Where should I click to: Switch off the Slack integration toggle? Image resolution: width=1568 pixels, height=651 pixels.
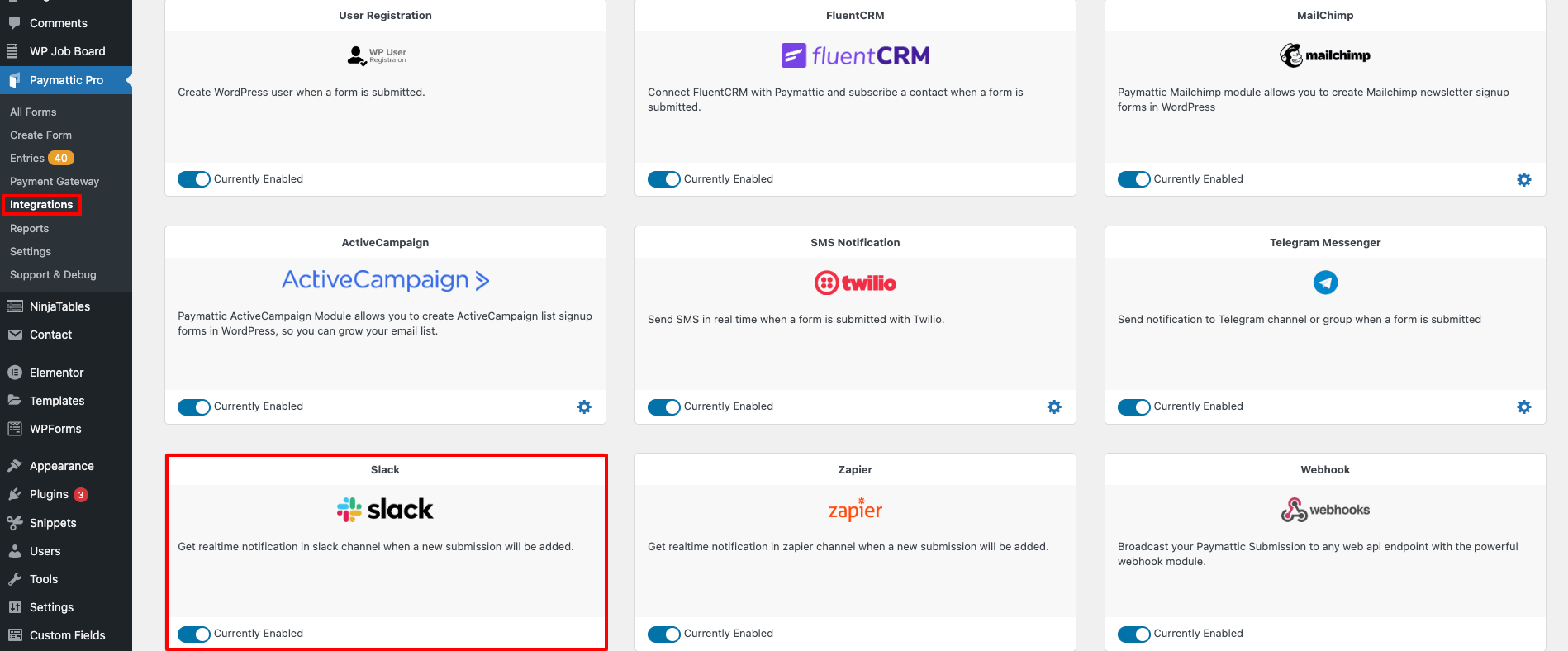(194, 634)
